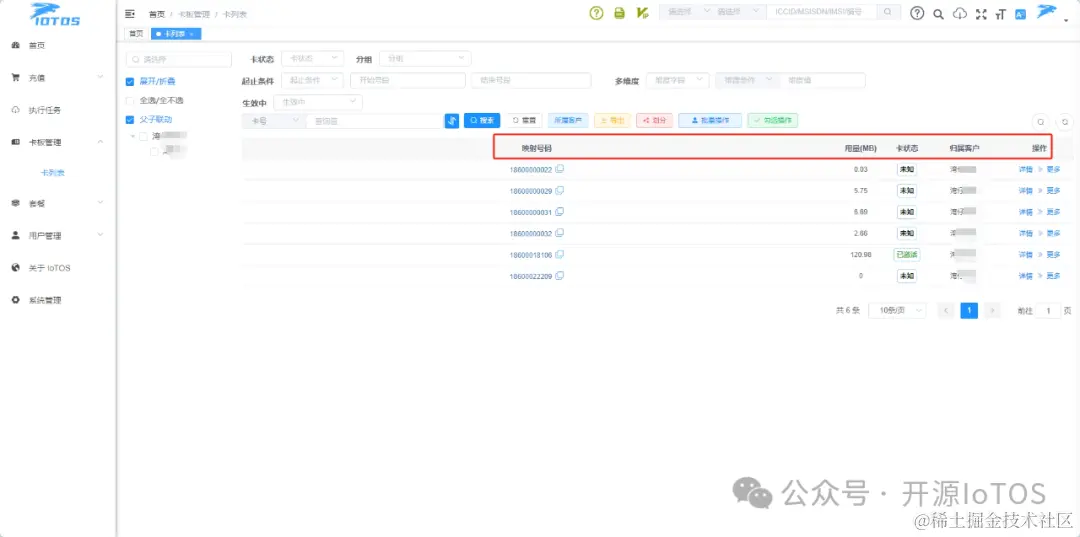Open the 10条/页 page size dropdown
Viewport: 1080px width, 537px height.
(x=897, y=310)
